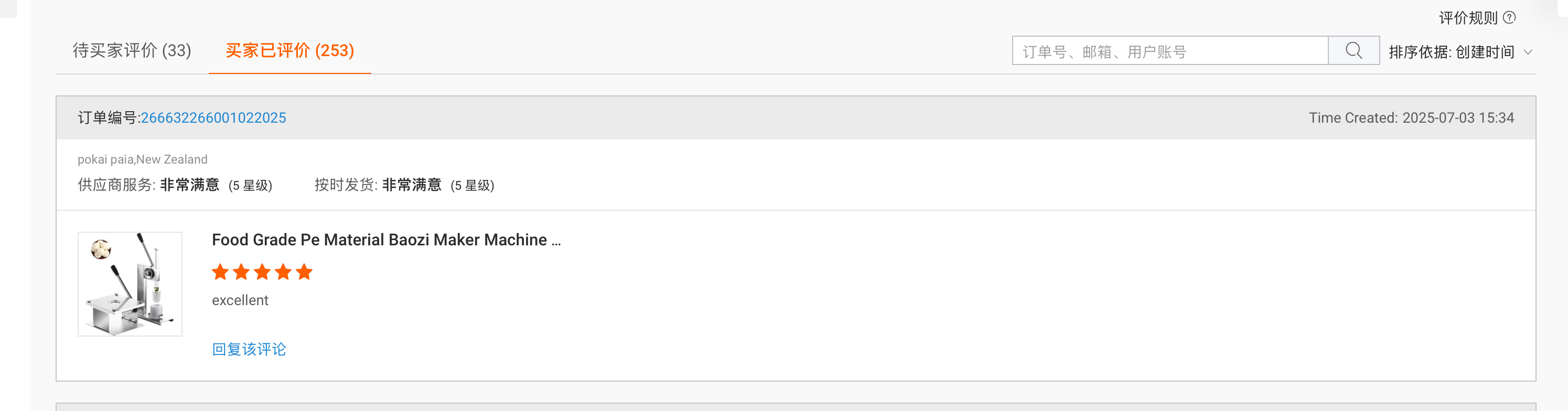Click the buyer name pokai paia
Image resolution: width=1568 pixels, height=411 pixels.
click(105, 159)
